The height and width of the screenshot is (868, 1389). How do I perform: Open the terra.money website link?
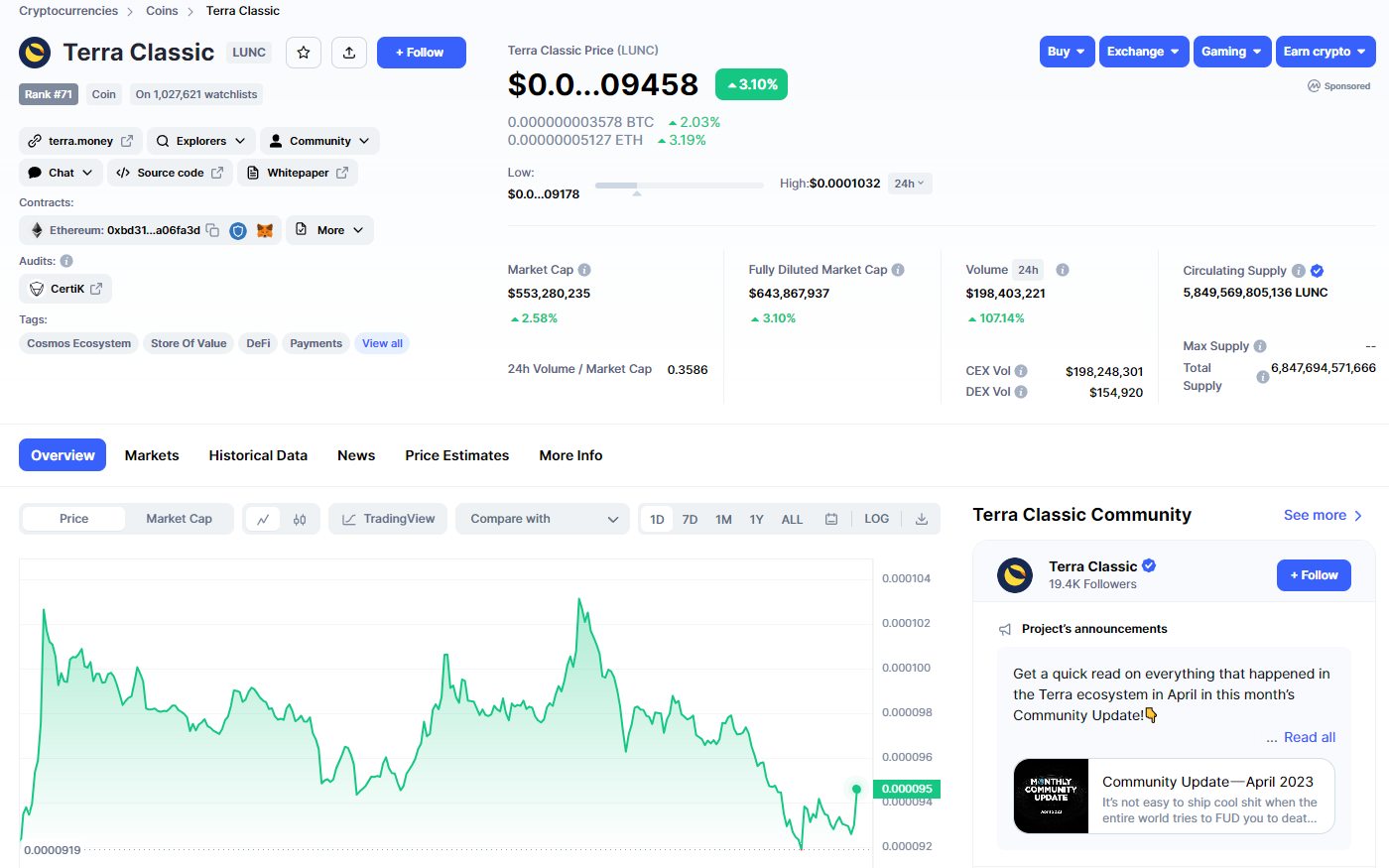[x=80, y=141]
